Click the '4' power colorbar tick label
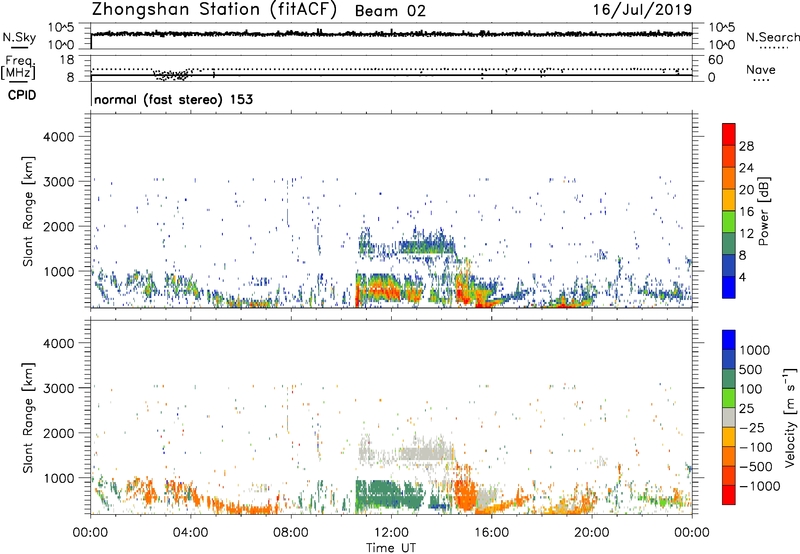 pyautogui.click(x=742, y=277)
